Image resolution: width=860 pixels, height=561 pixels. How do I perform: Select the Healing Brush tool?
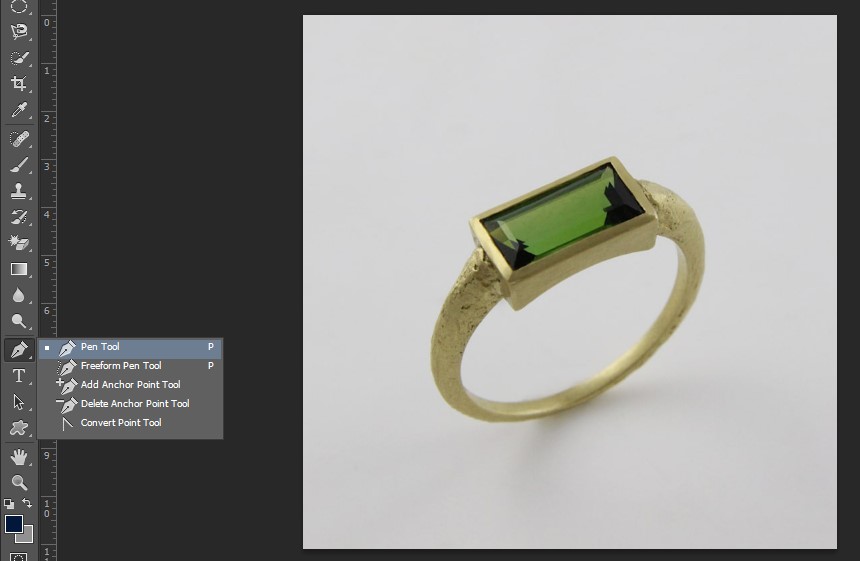point(19,139)
